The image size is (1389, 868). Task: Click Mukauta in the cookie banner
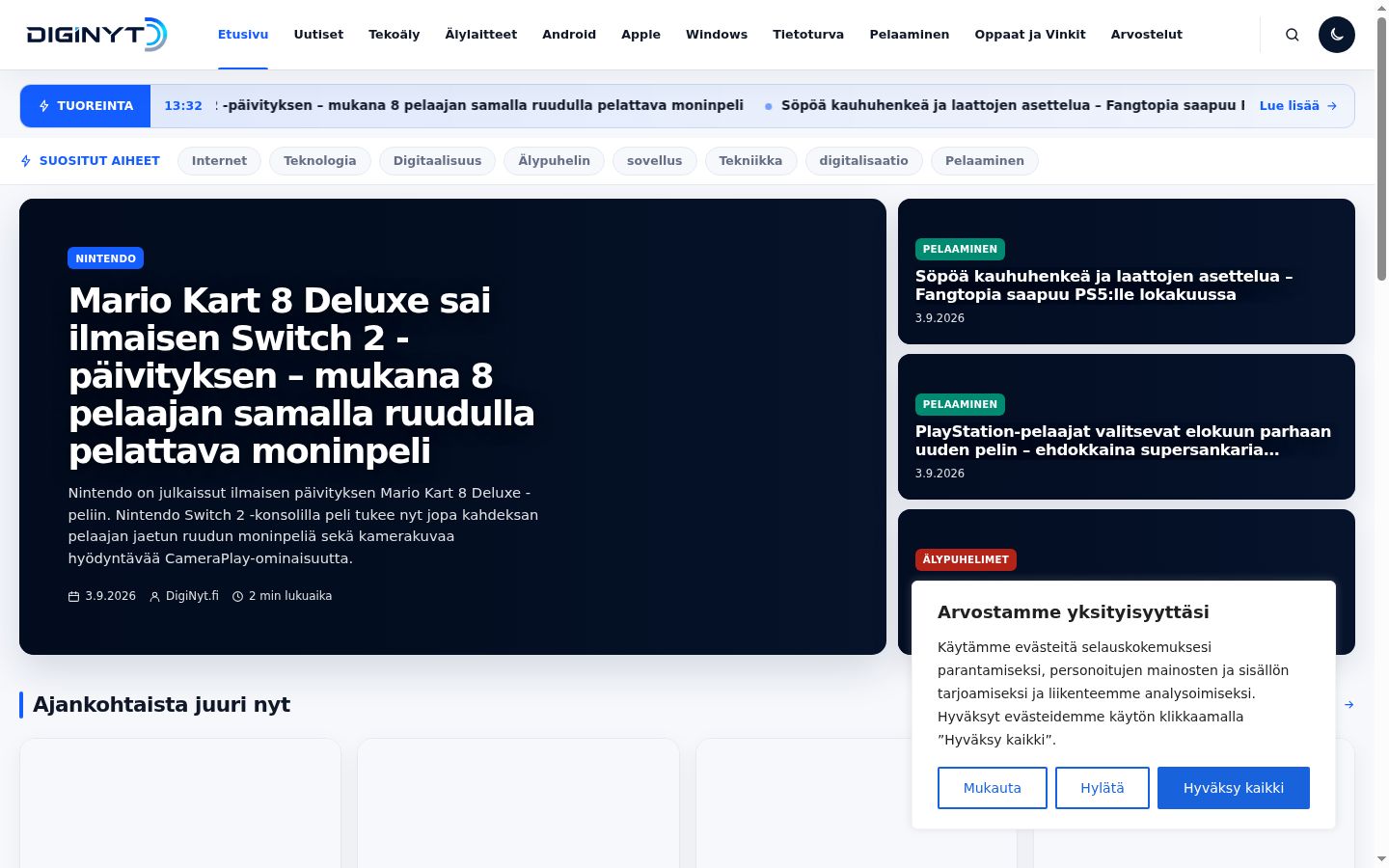click(x=993, y=788)
